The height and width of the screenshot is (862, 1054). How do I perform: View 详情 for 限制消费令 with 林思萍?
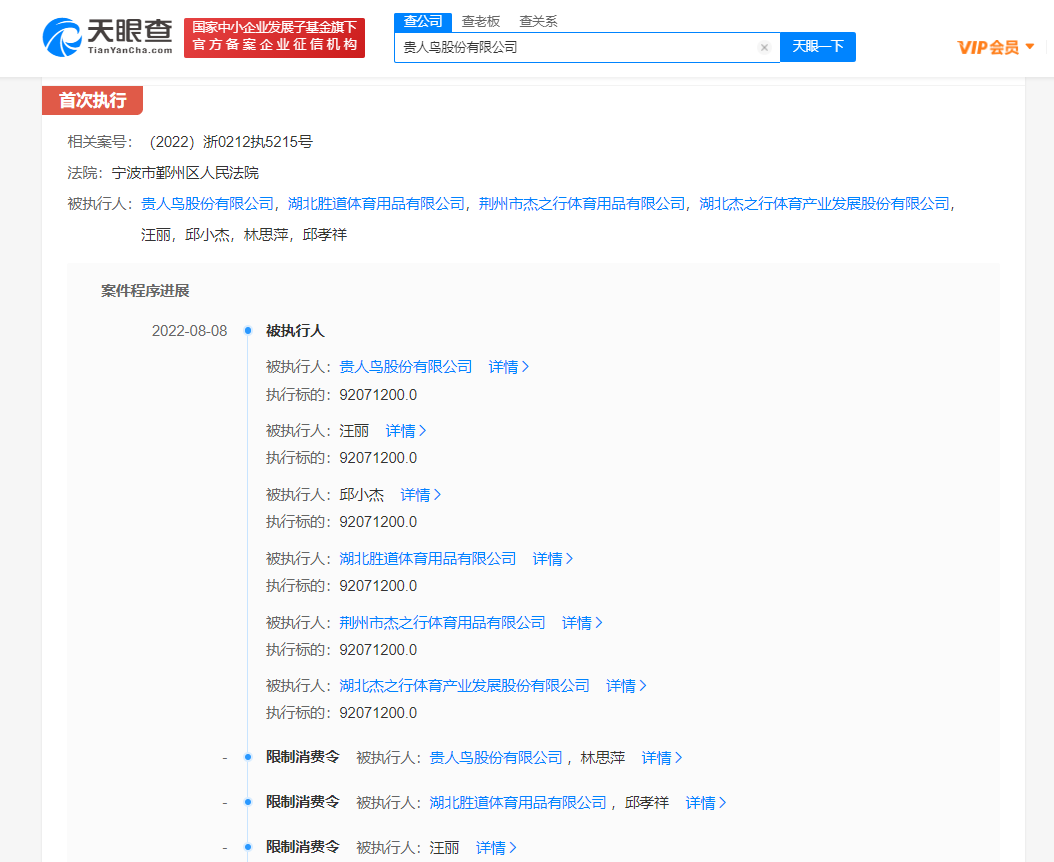pos(662,758)
